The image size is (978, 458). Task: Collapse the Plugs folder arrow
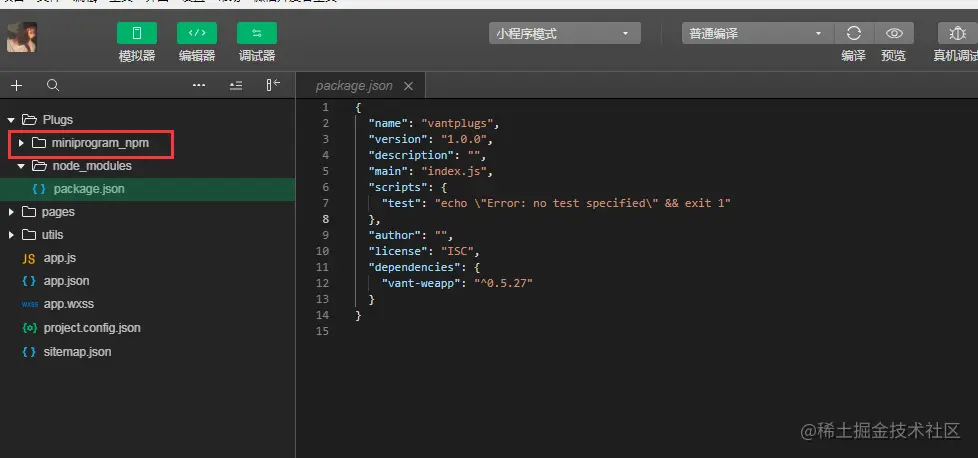11,120
